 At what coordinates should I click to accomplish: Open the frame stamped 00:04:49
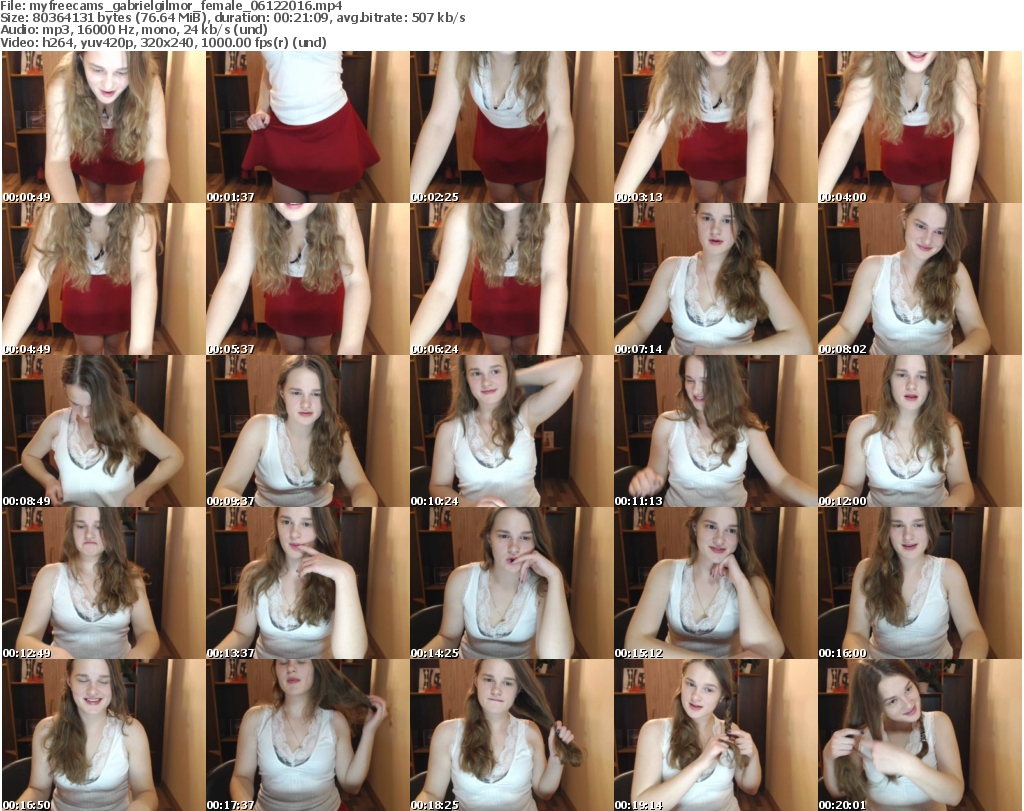coord(104,279)
